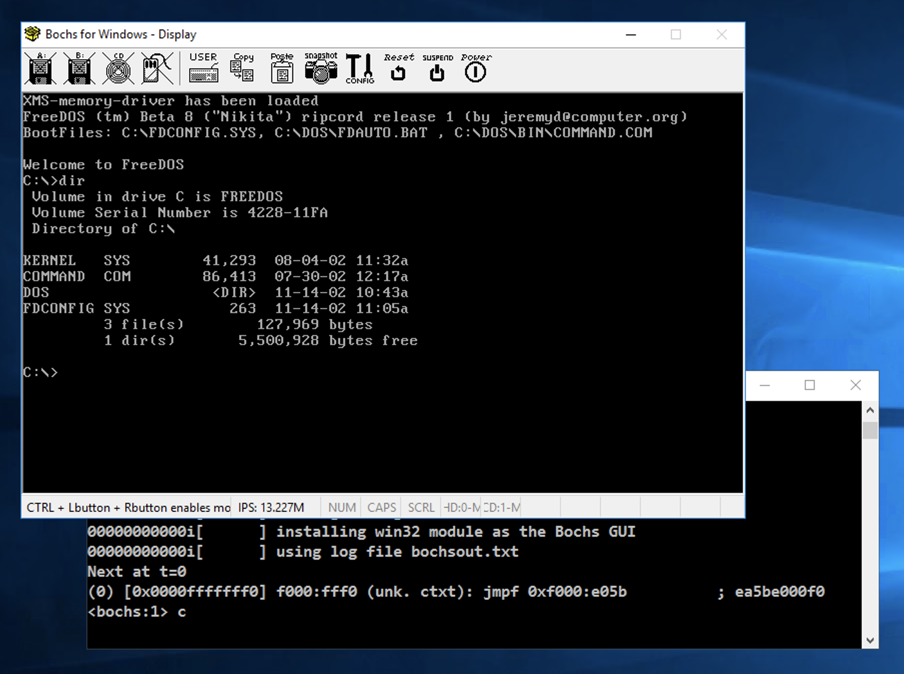Click the NUM indicator in status bar

pyautogui.click(x=341, y=507)
